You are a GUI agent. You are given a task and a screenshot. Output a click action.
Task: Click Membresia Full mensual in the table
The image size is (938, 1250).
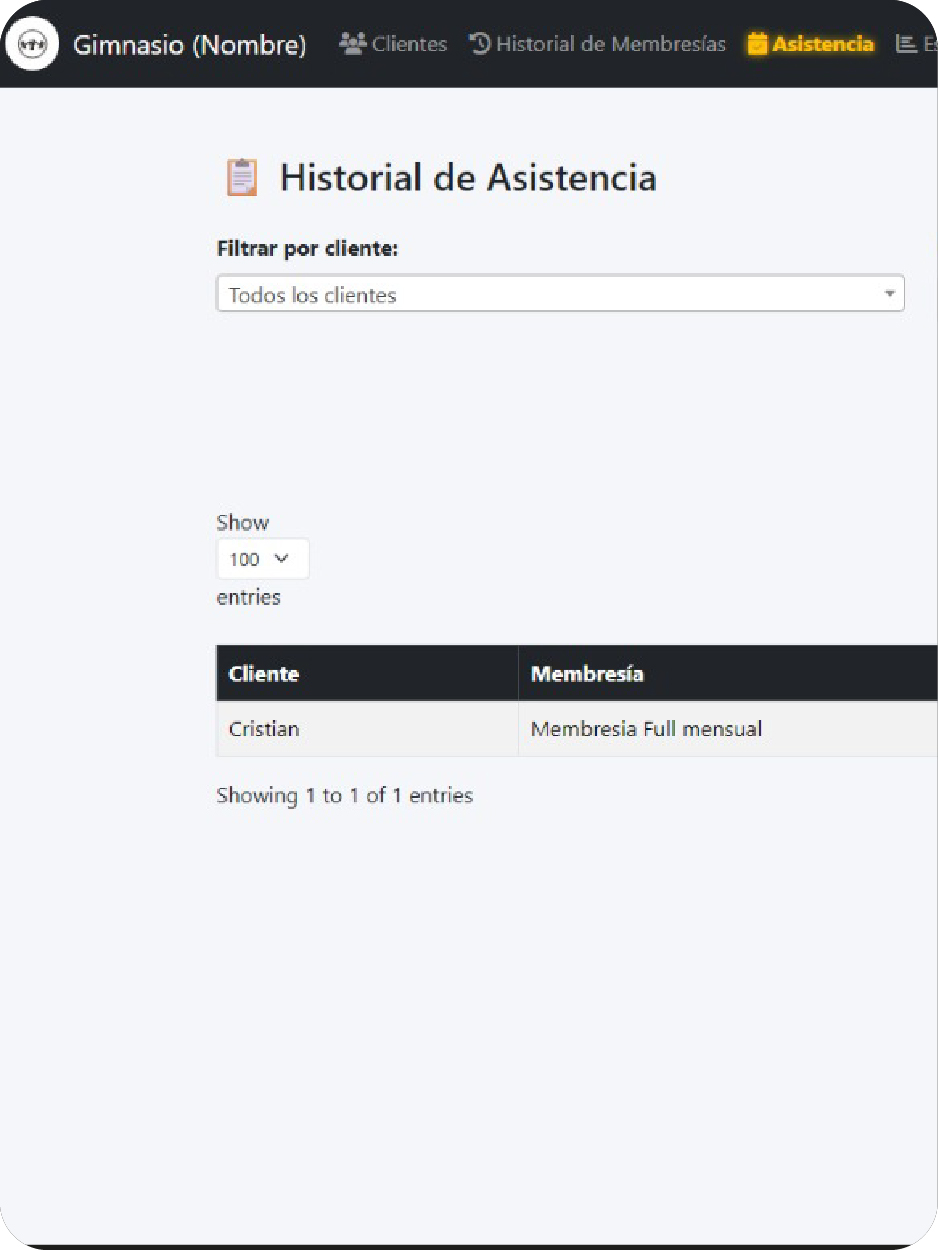click(644, 729)
